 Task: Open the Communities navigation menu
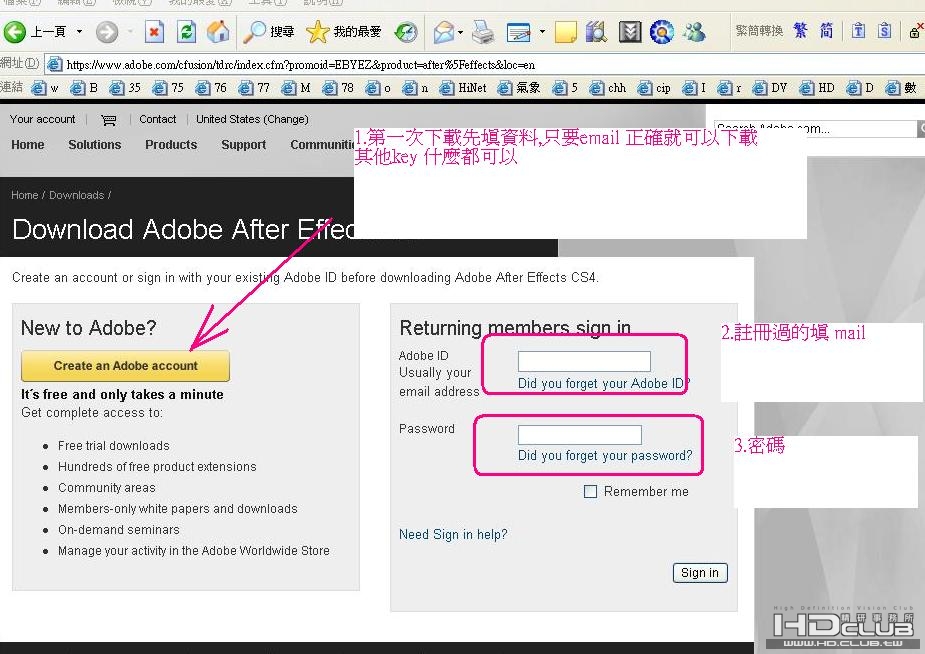coord(322,144)
